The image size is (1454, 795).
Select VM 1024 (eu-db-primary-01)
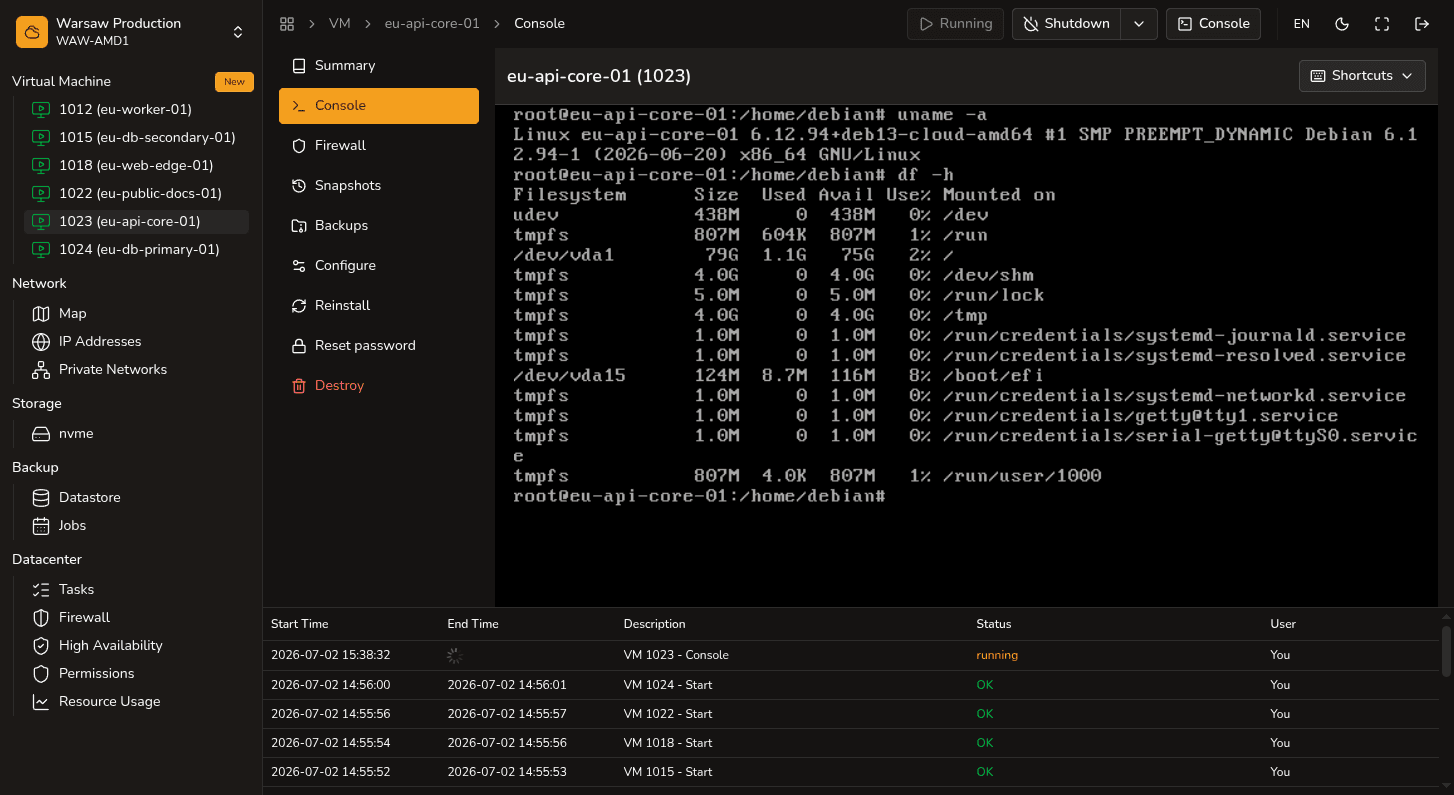click(x=136, y=249)
